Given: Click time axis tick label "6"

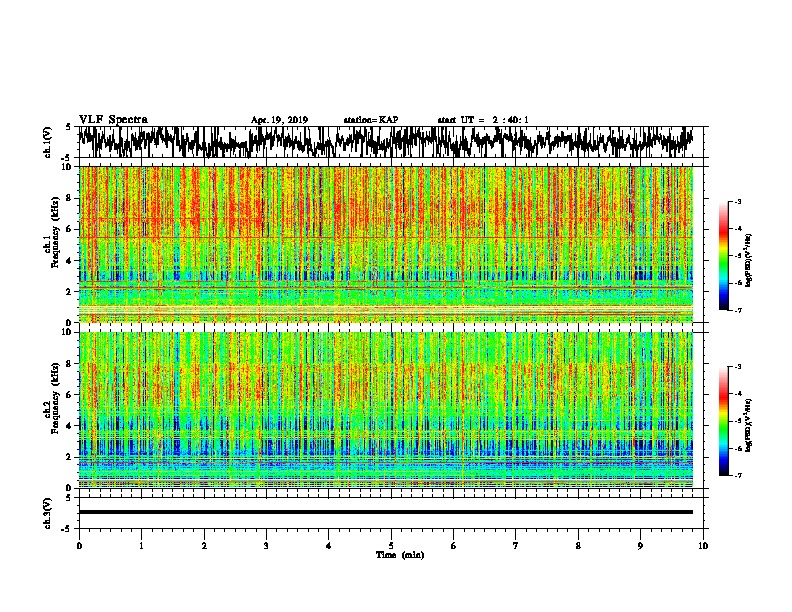Looking at the screenshot, I should tap(454, 546).
